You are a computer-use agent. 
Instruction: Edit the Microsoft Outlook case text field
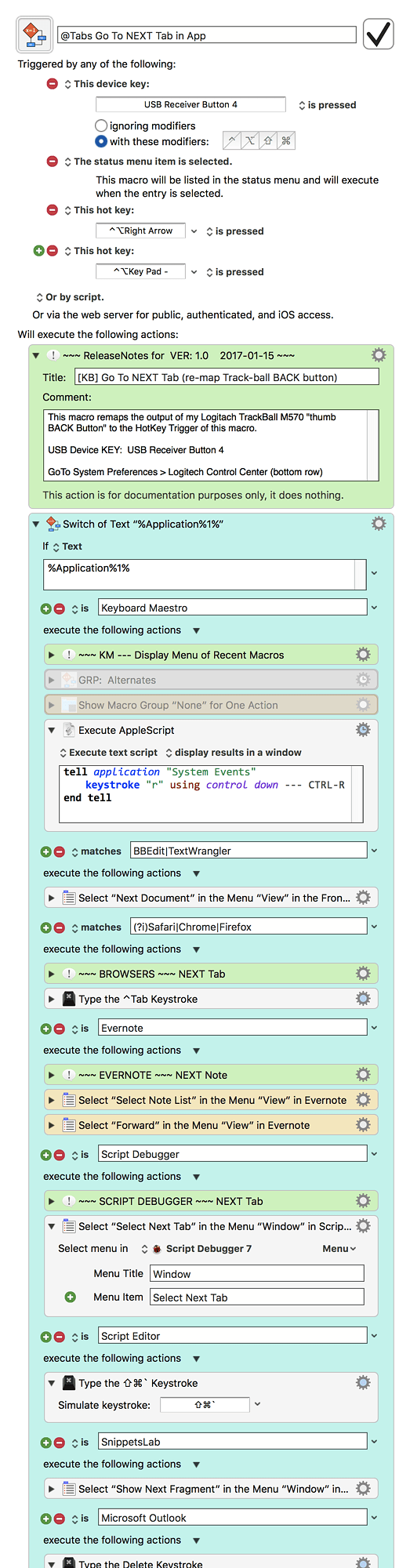click(233, 1518)
